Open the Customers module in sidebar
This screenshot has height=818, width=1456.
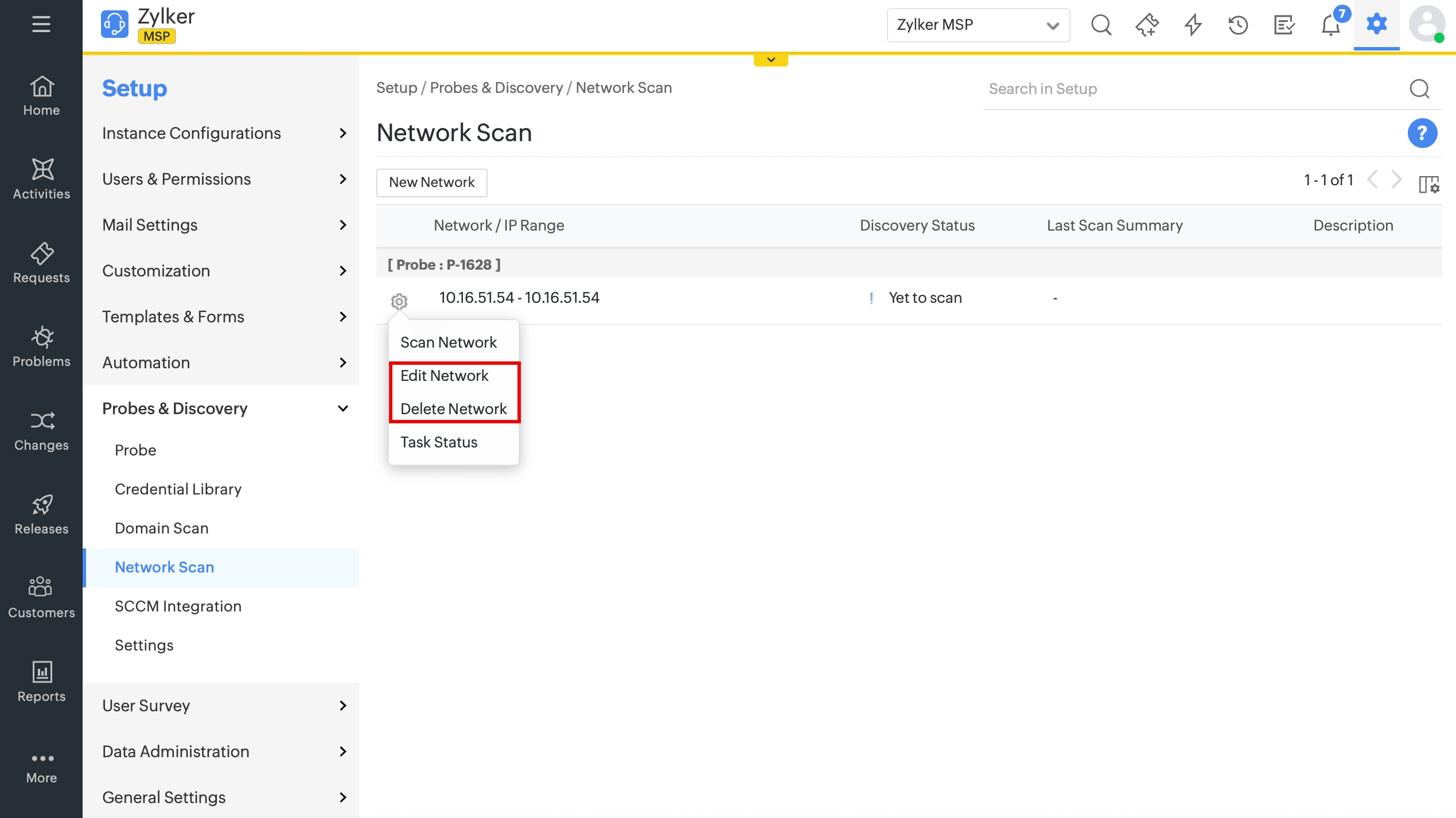[x=41, y=598]
